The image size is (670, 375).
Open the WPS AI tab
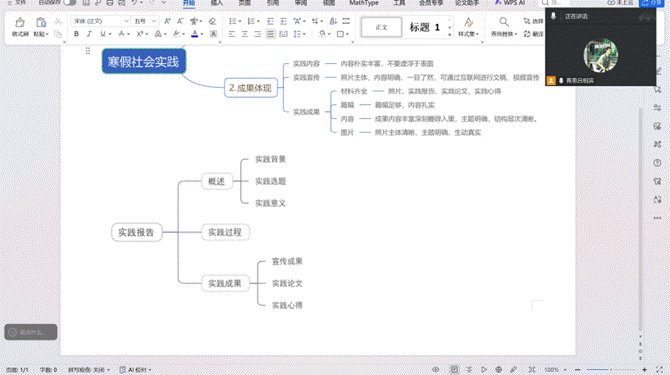click(510, 3)
